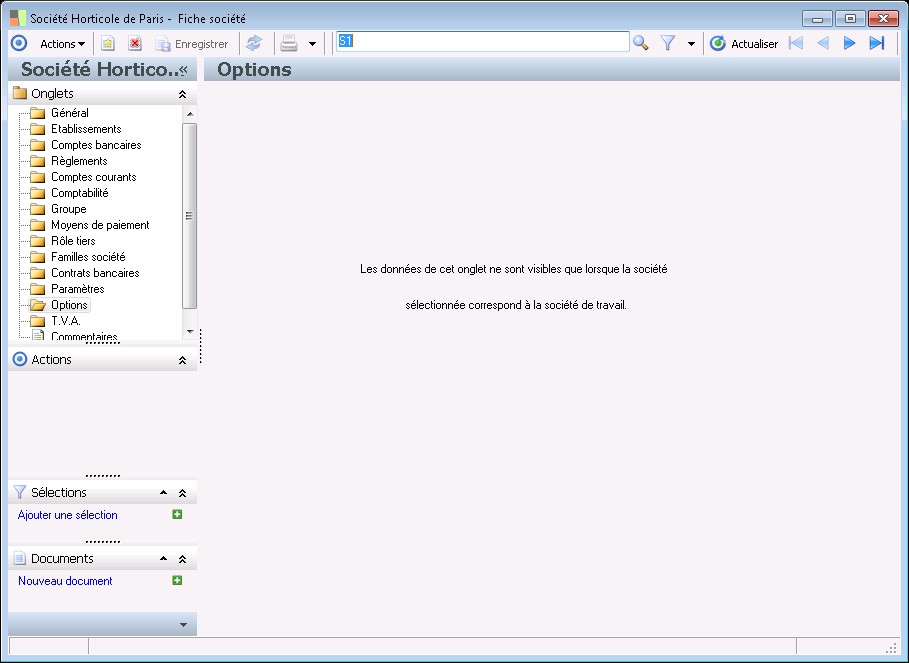Open the Comptabilité tab item
Image resolution: width=909 pixels, height=663 pixels.
click(x=79, y=193)
